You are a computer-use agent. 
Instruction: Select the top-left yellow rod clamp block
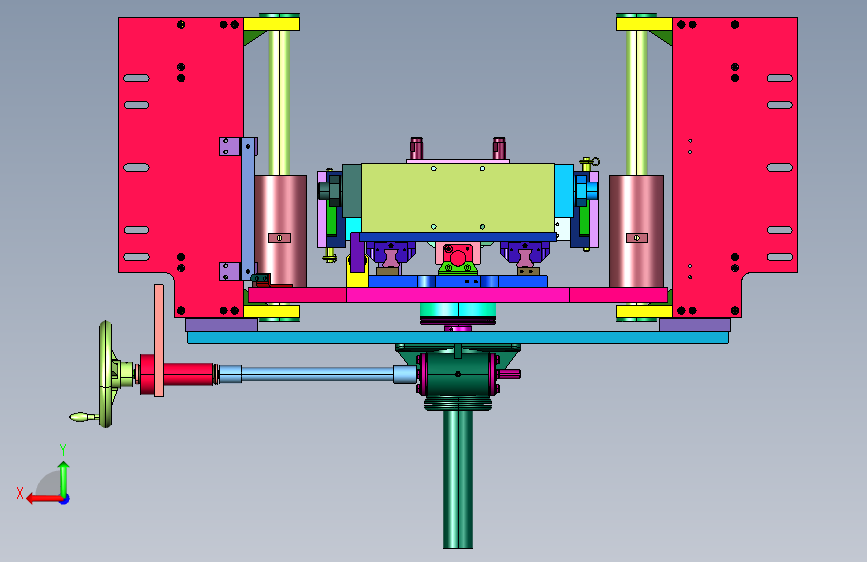click(271, 24)
